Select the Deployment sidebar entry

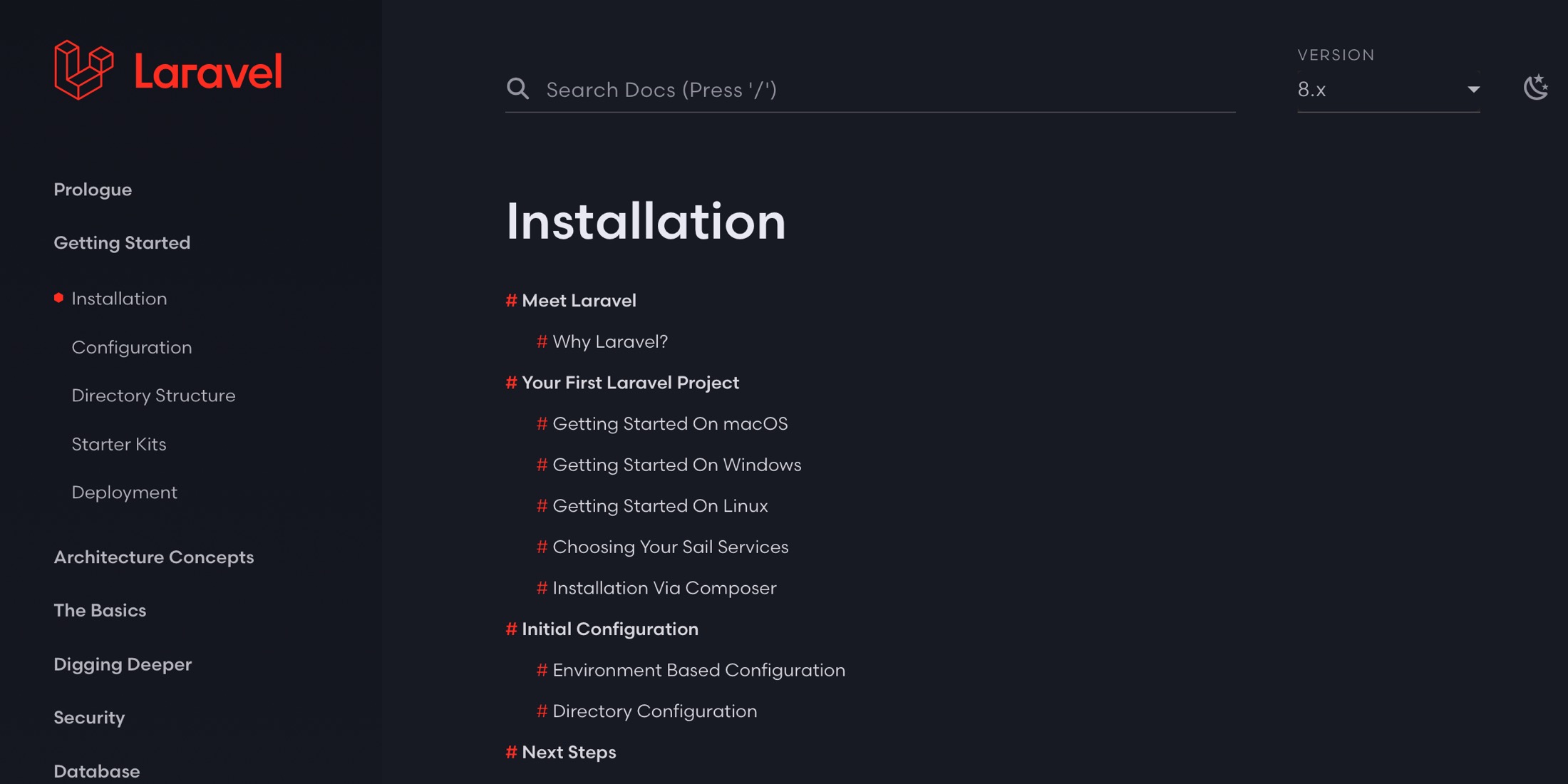125,492
